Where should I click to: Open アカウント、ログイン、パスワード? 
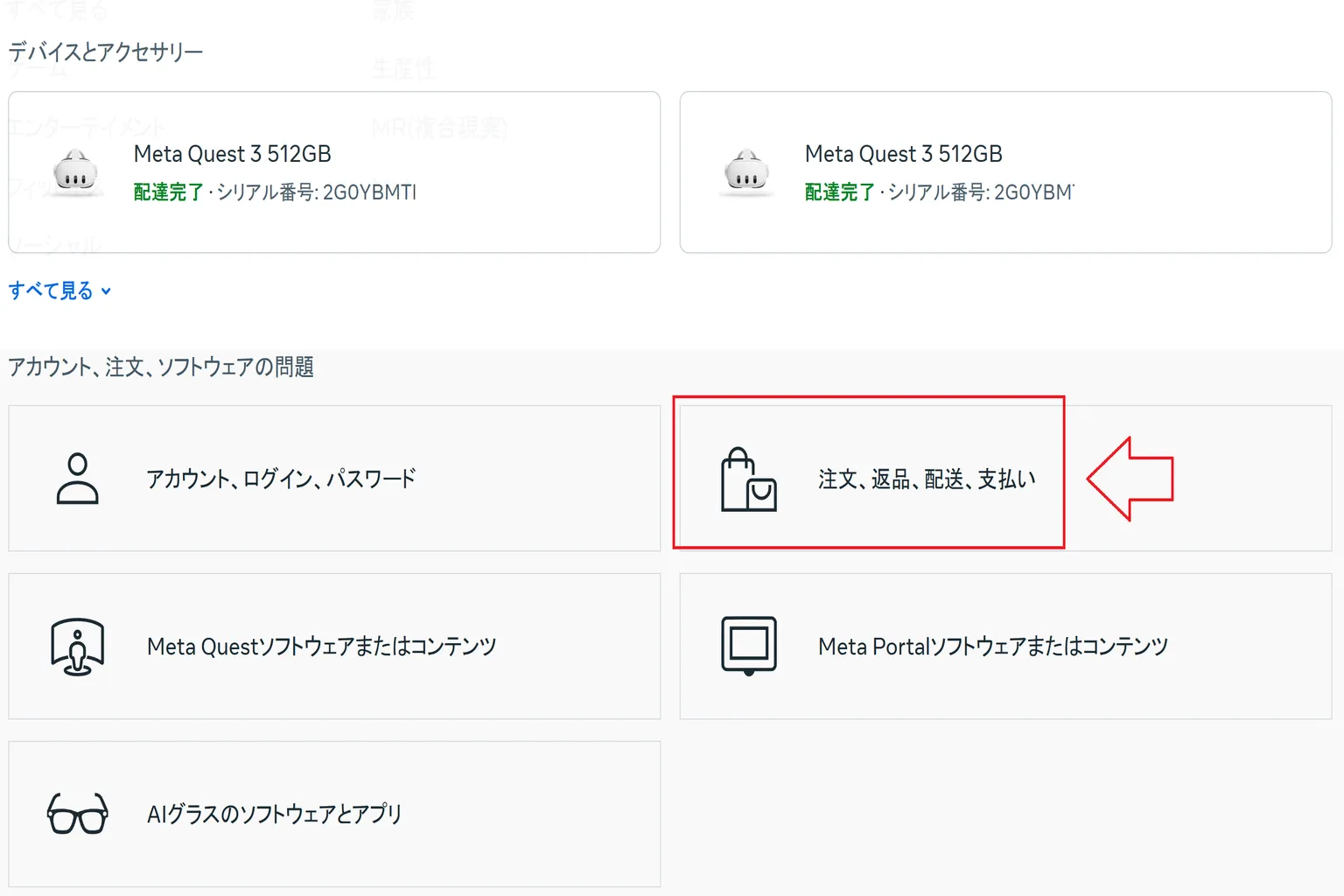tap(334, 479)
